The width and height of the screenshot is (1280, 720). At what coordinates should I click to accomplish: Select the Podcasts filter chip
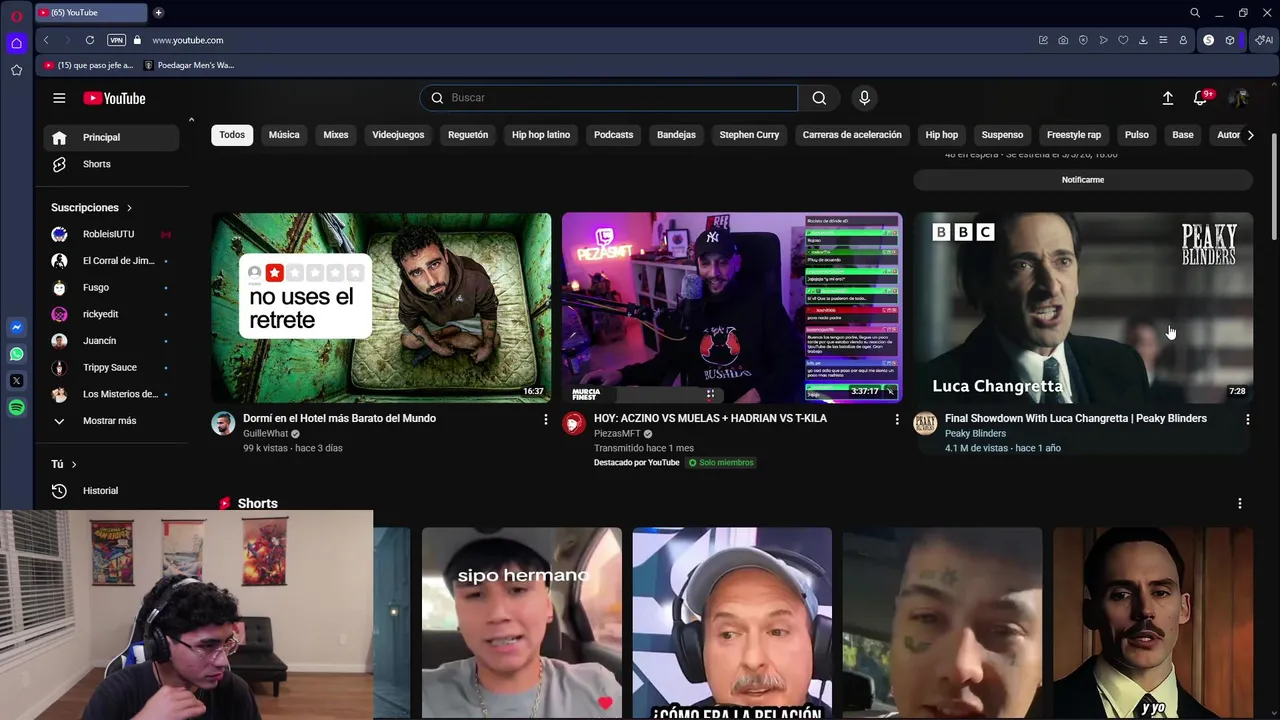coord(613,135)
